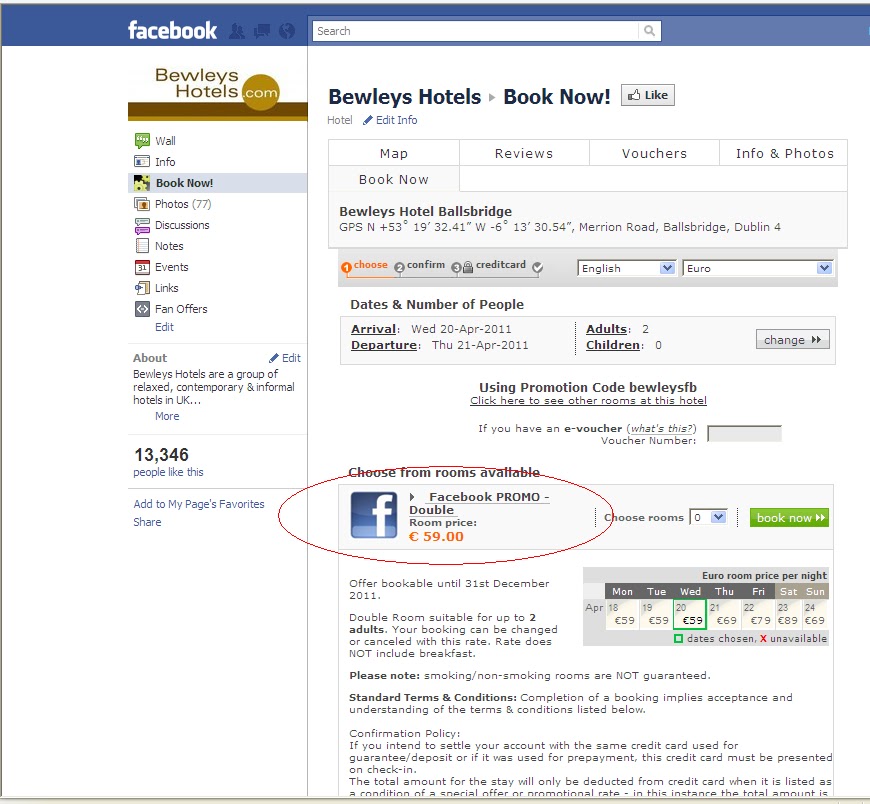Viewport: 870px width, 804px height.
Task: Click the Like button
Action: click(648, 95)
